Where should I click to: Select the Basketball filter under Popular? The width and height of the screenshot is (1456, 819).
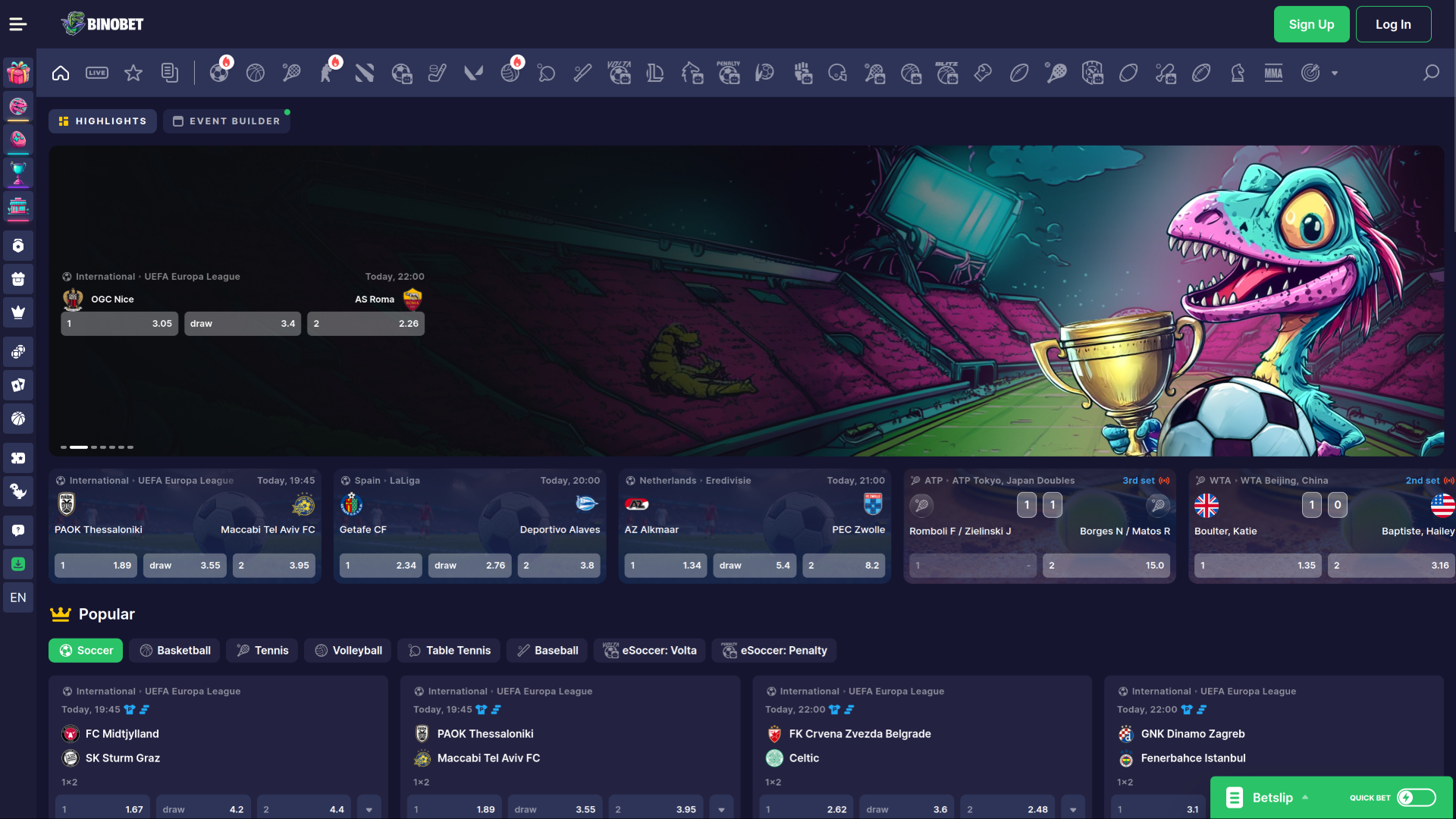point(174,650)
